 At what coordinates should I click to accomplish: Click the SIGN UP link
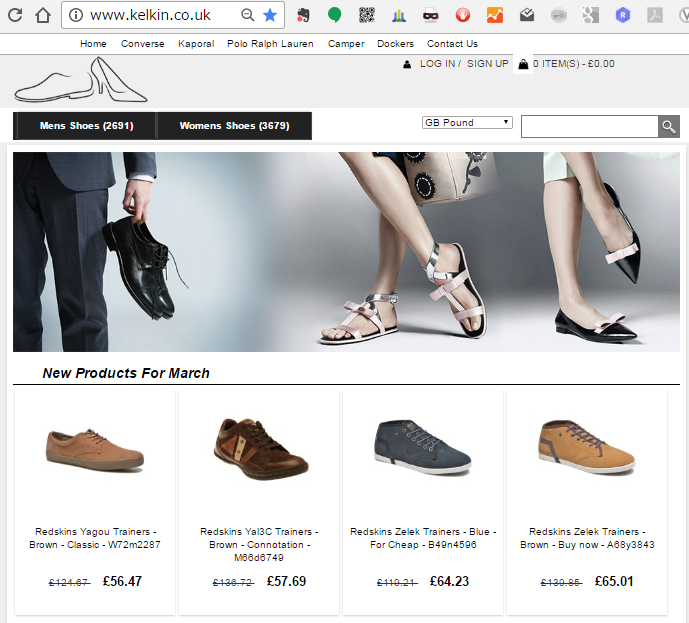(487, 64)
